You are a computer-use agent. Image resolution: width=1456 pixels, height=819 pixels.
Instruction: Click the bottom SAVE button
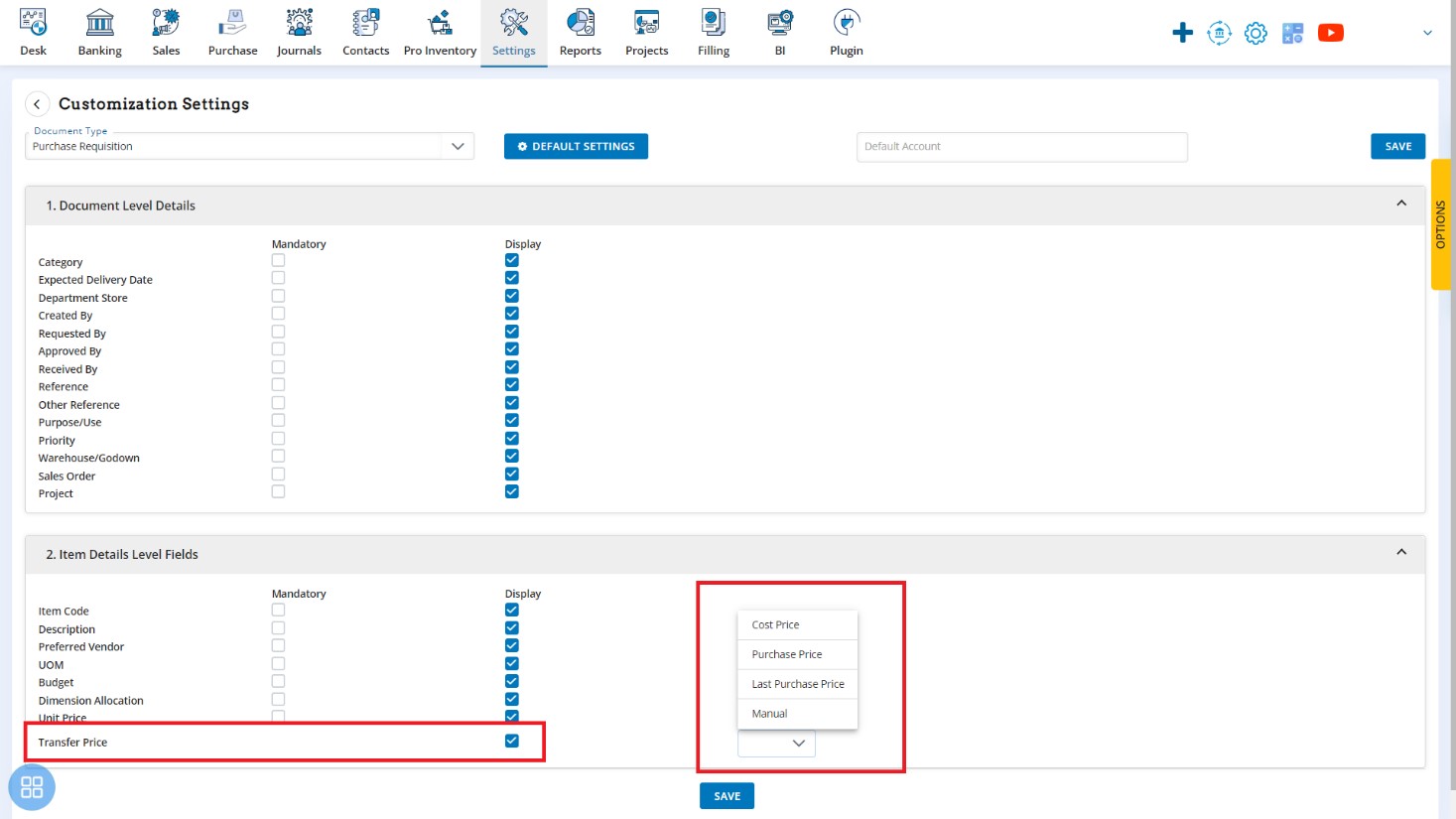click(x=727, y=796)
